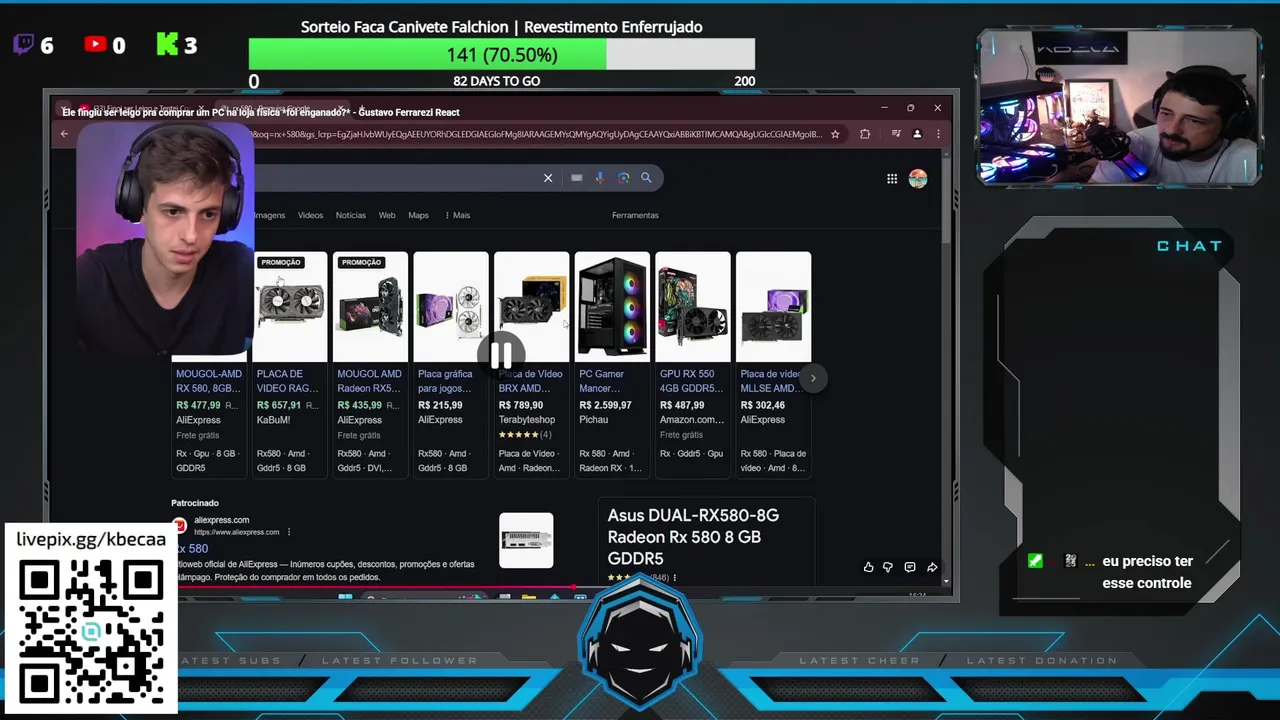
Task: Bookmark the page with the star icon
Action: [835, 134]
